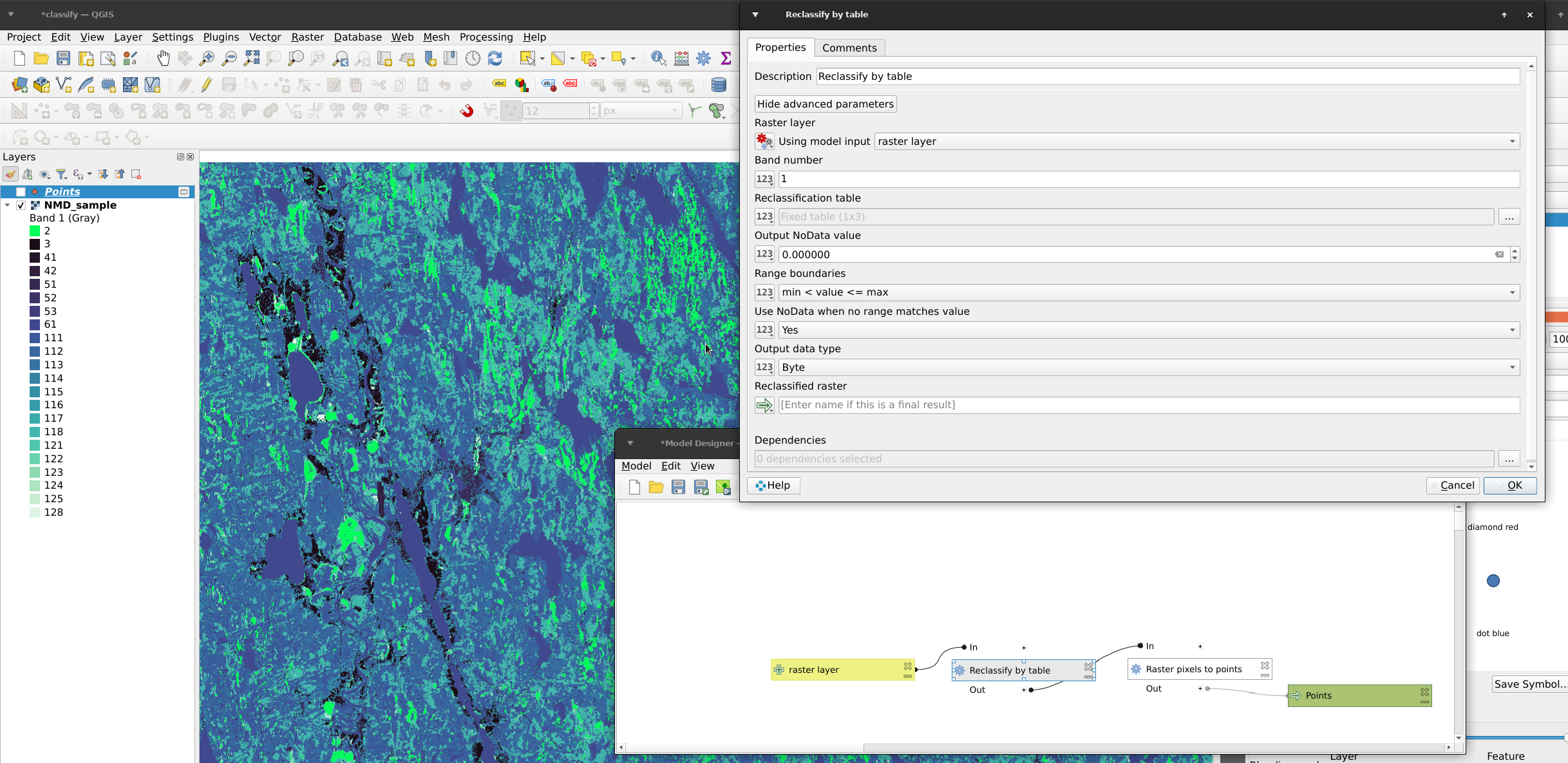1568x763 pixels.
Task: Click Reclassified raster output name field
Action: point(1149,405)
